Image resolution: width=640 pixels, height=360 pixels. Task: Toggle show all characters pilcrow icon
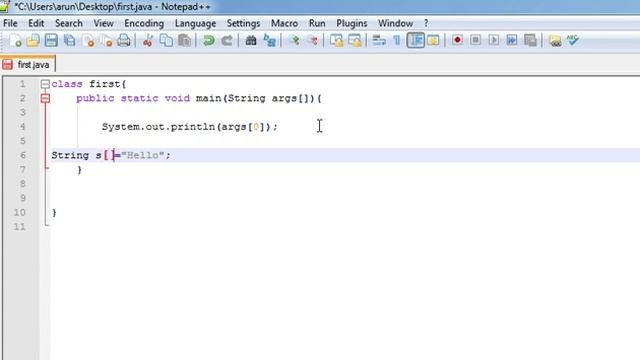(397, 40)
